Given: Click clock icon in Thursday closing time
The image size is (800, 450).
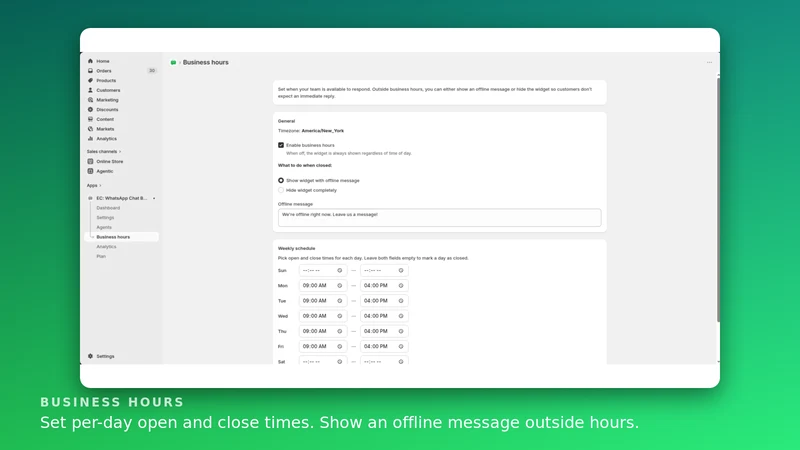Looking at the screenshot, I should coord(401,331).
